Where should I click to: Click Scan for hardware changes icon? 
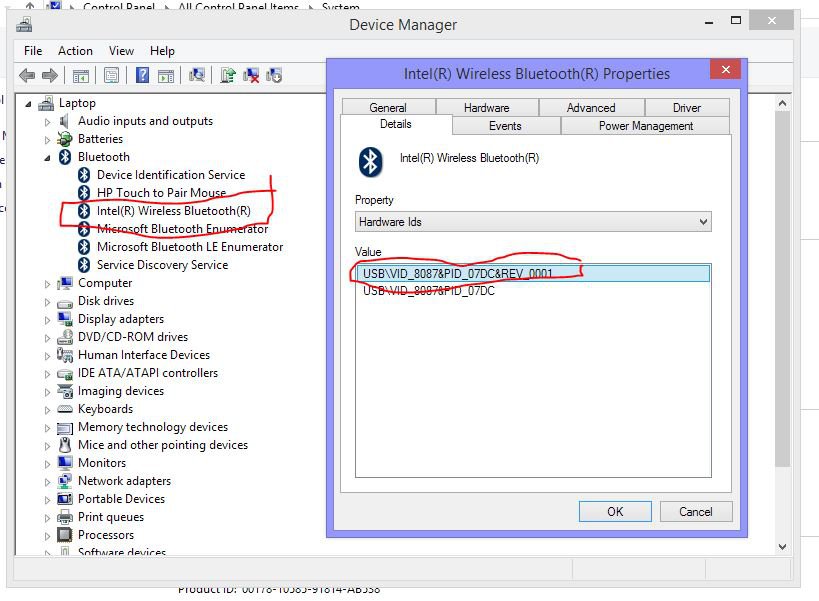197,75
